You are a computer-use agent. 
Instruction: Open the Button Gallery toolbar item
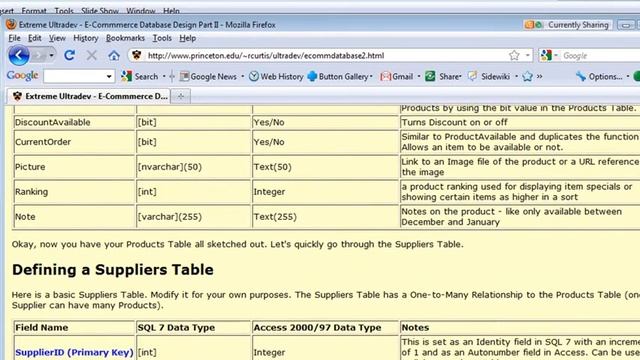(338, 76)
